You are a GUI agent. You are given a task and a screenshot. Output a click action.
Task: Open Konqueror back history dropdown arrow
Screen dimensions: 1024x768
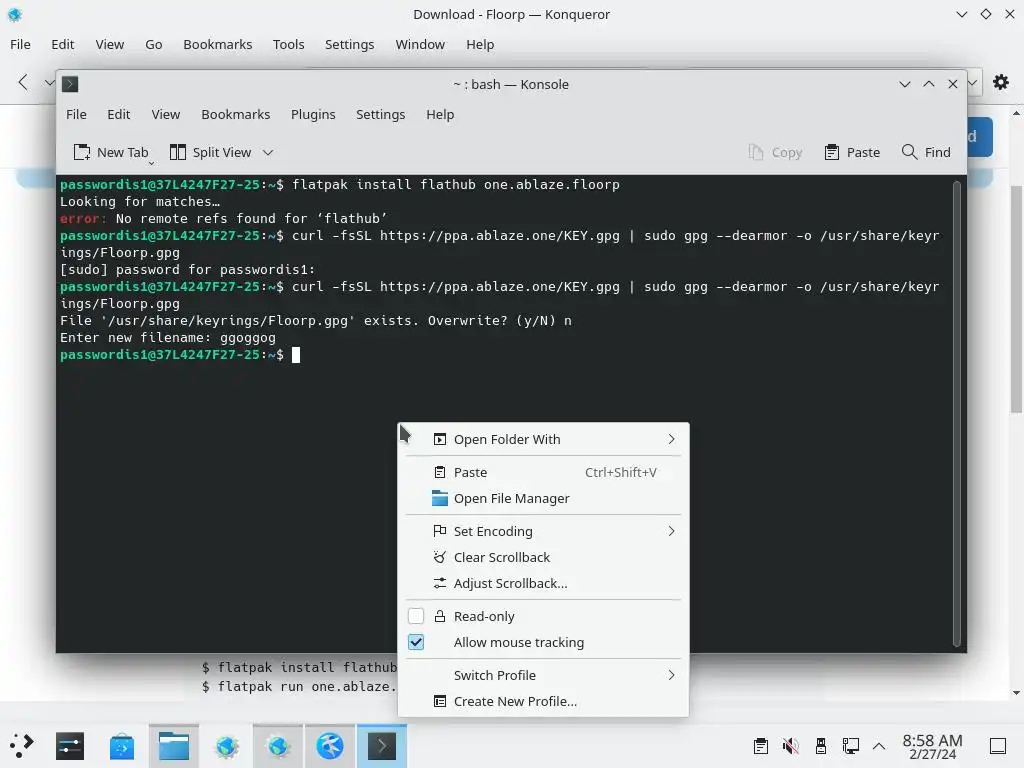49,82
